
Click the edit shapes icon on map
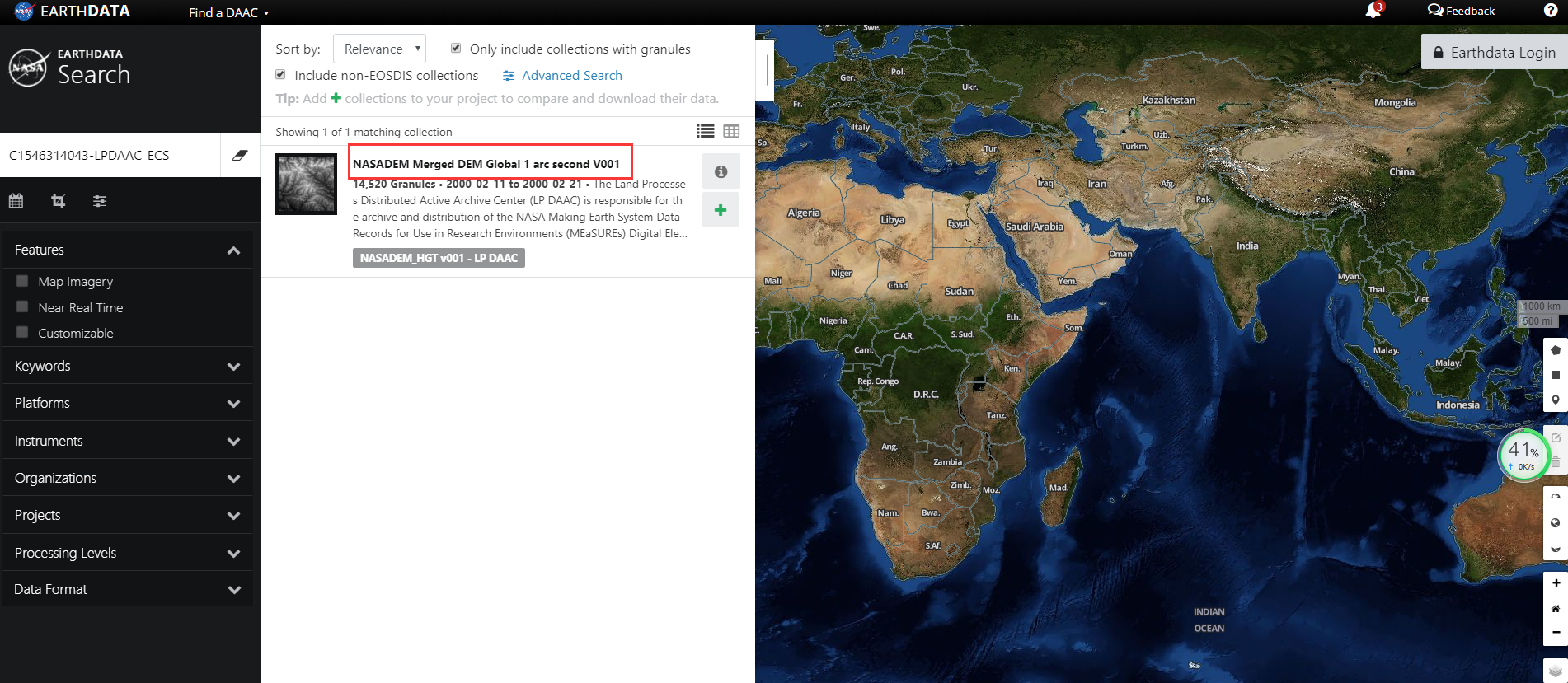[1556, 437]
